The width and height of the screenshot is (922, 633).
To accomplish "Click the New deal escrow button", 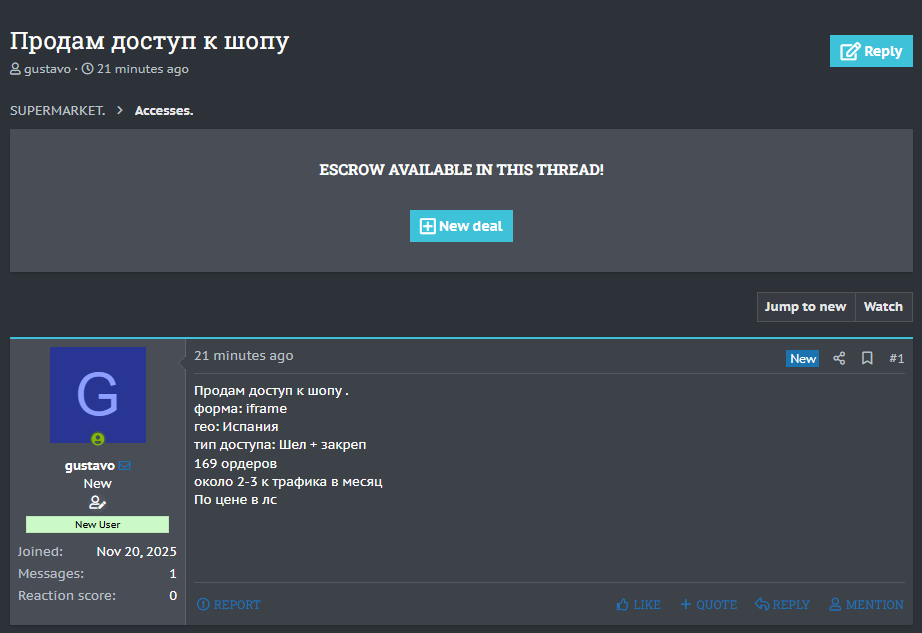I will coord(461,226).
